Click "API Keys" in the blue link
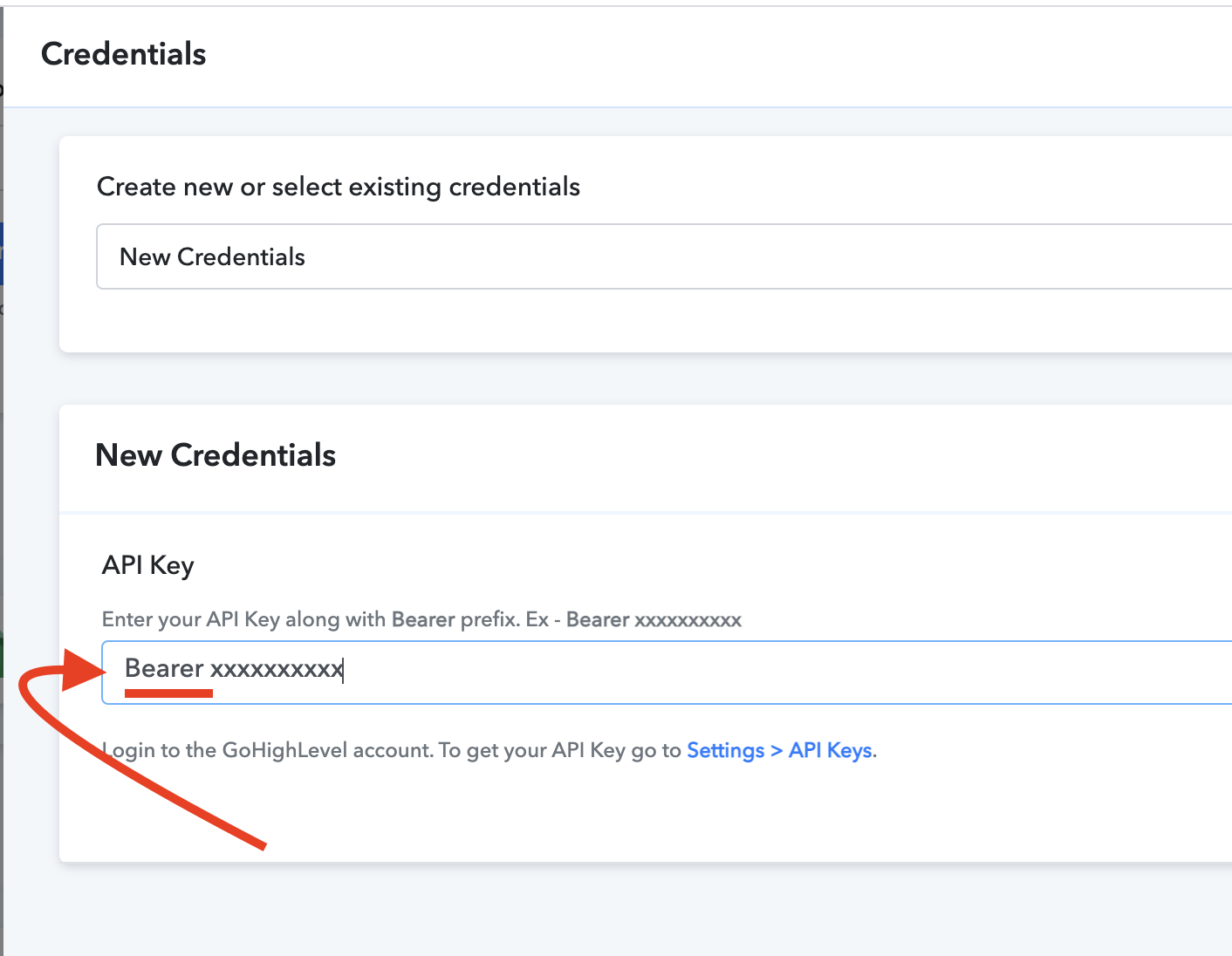The width and height of the screenshot is (1232, 956). coord(830,750)
